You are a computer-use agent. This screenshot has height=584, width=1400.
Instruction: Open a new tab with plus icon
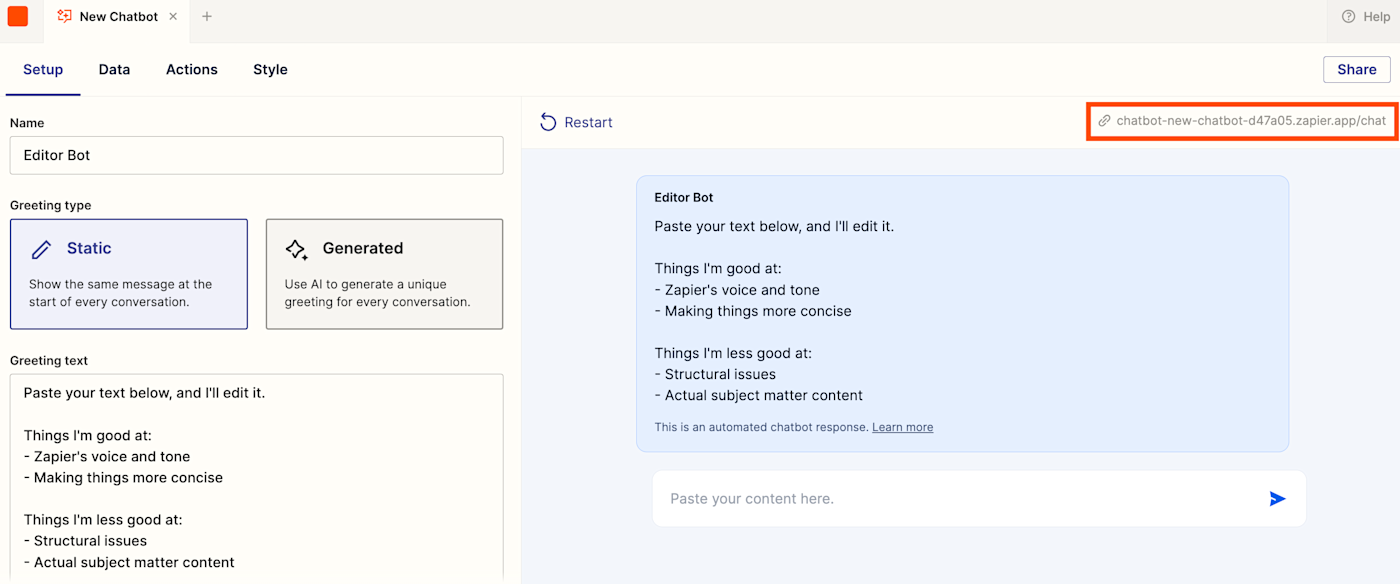[x=207, y=17]
